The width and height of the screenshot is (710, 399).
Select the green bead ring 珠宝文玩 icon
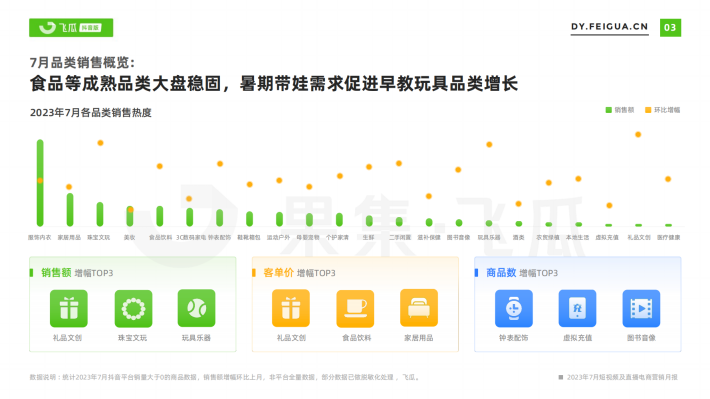tap(133, 308)
